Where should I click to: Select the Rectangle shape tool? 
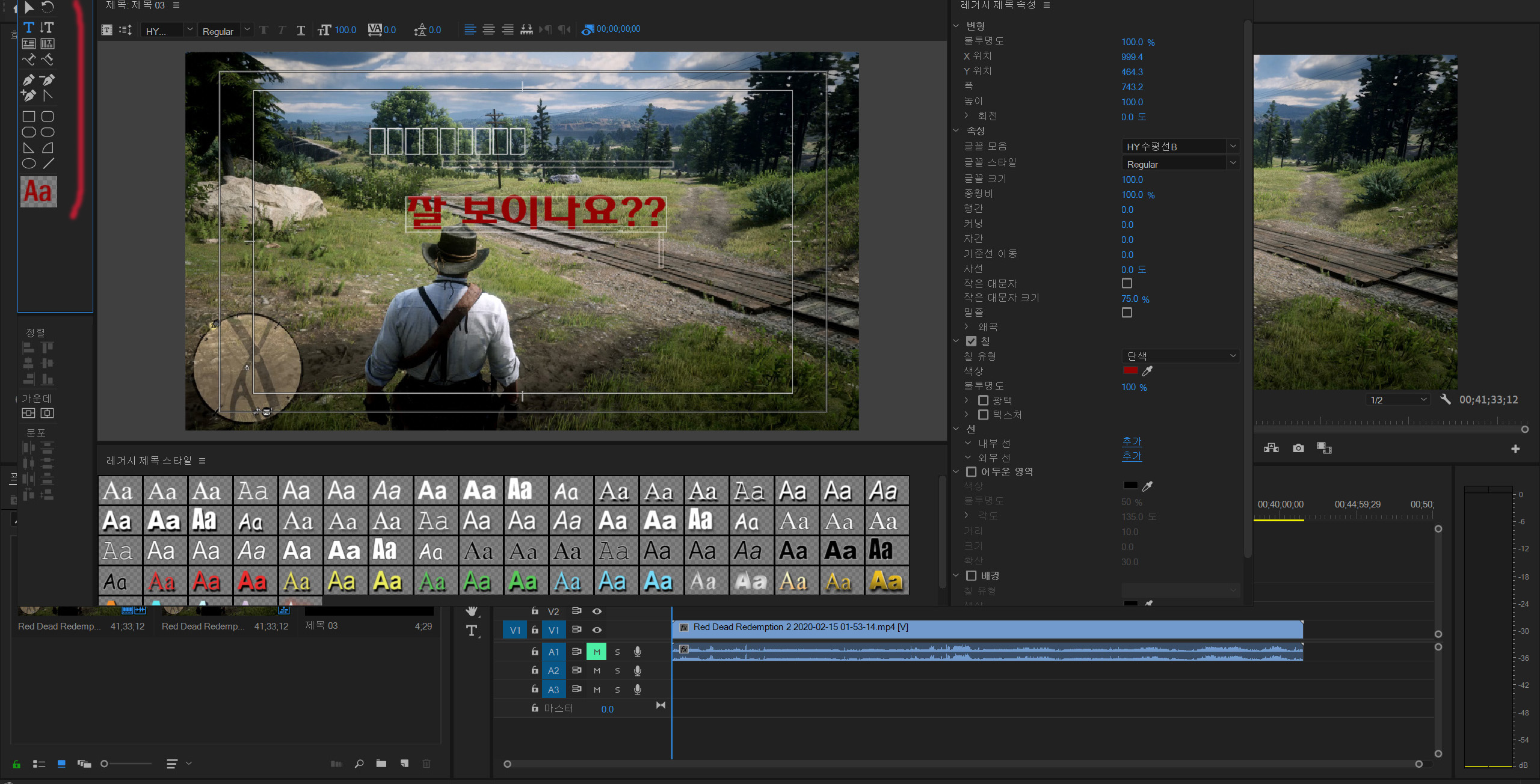coord(28,117)
